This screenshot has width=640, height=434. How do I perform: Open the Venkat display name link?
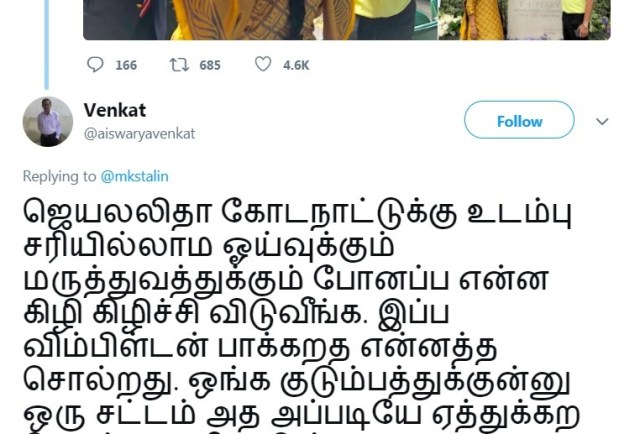point(115,110)
